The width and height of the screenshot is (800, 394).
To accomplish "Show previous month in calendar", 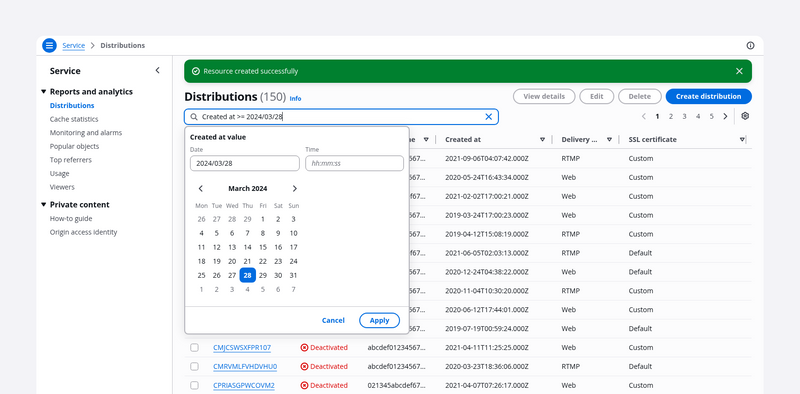I will click(201, 188).
